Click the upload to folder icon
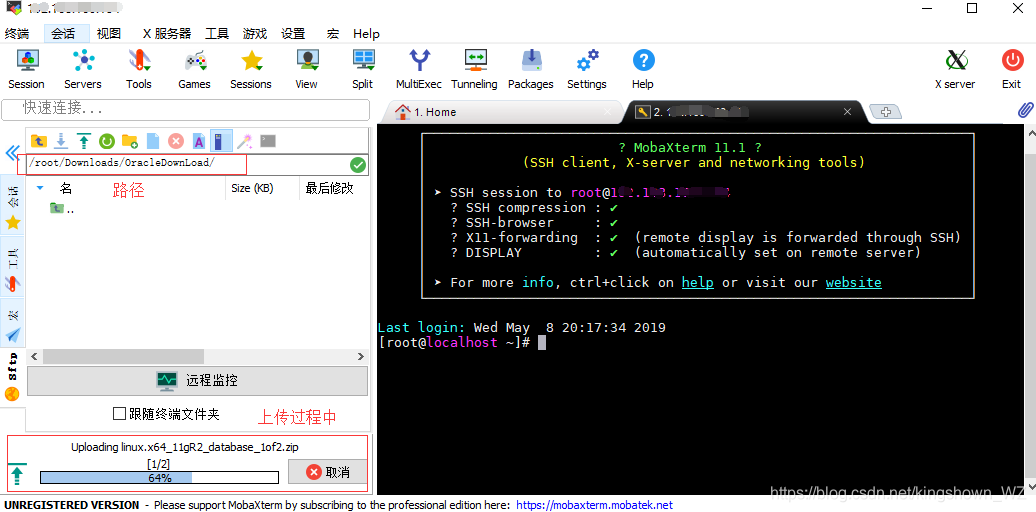 (84, 141)
